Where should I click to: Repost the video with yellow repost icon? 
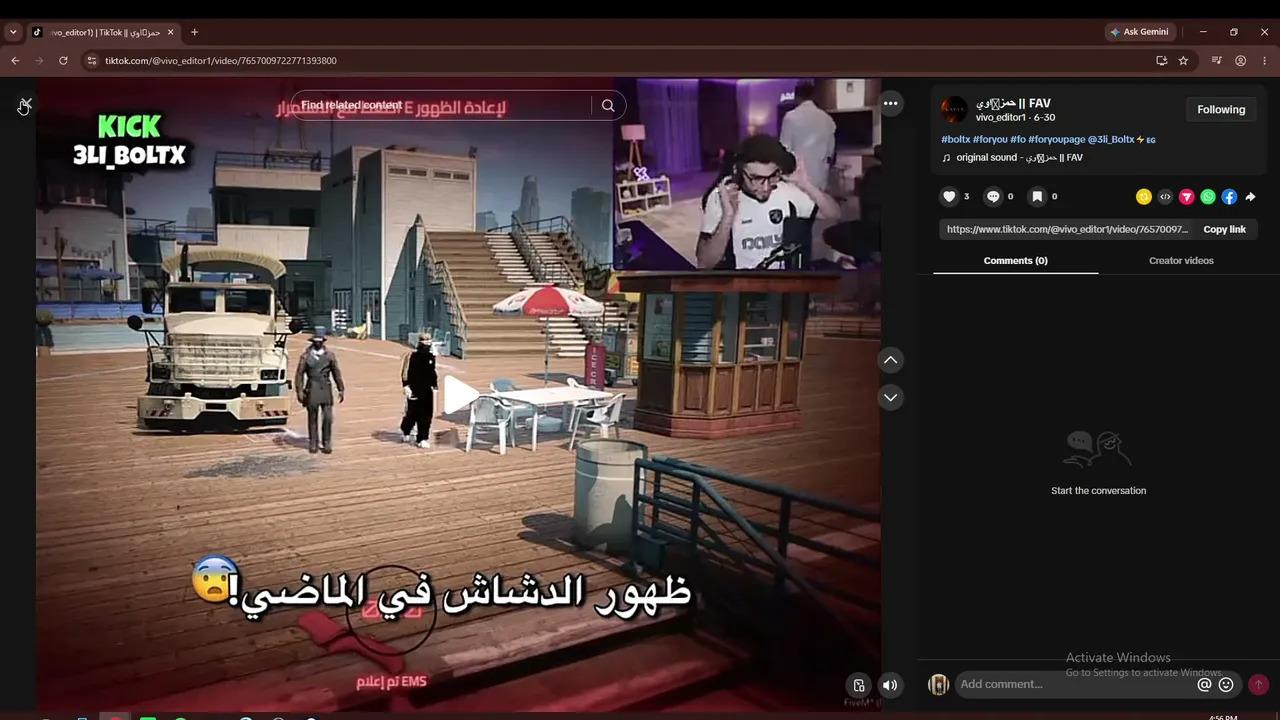pos(1144,197)
